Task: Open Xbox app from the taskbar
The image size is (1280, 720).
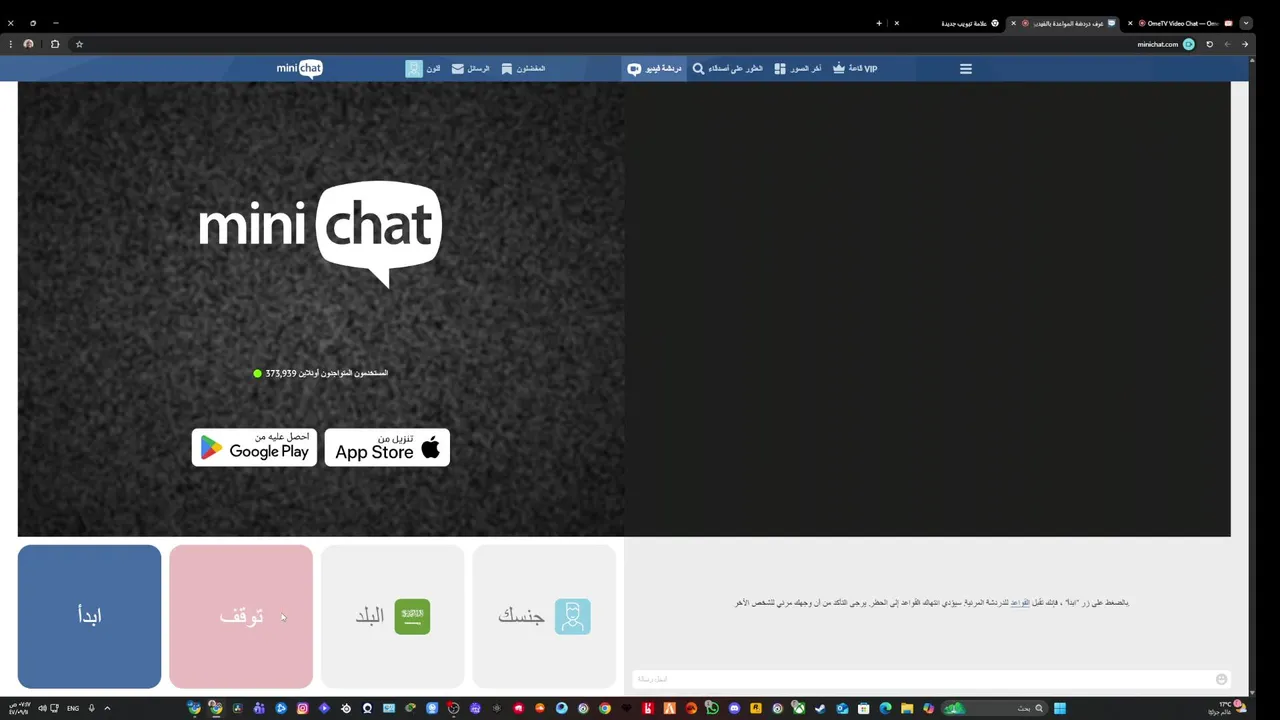Action: point(799,708)
